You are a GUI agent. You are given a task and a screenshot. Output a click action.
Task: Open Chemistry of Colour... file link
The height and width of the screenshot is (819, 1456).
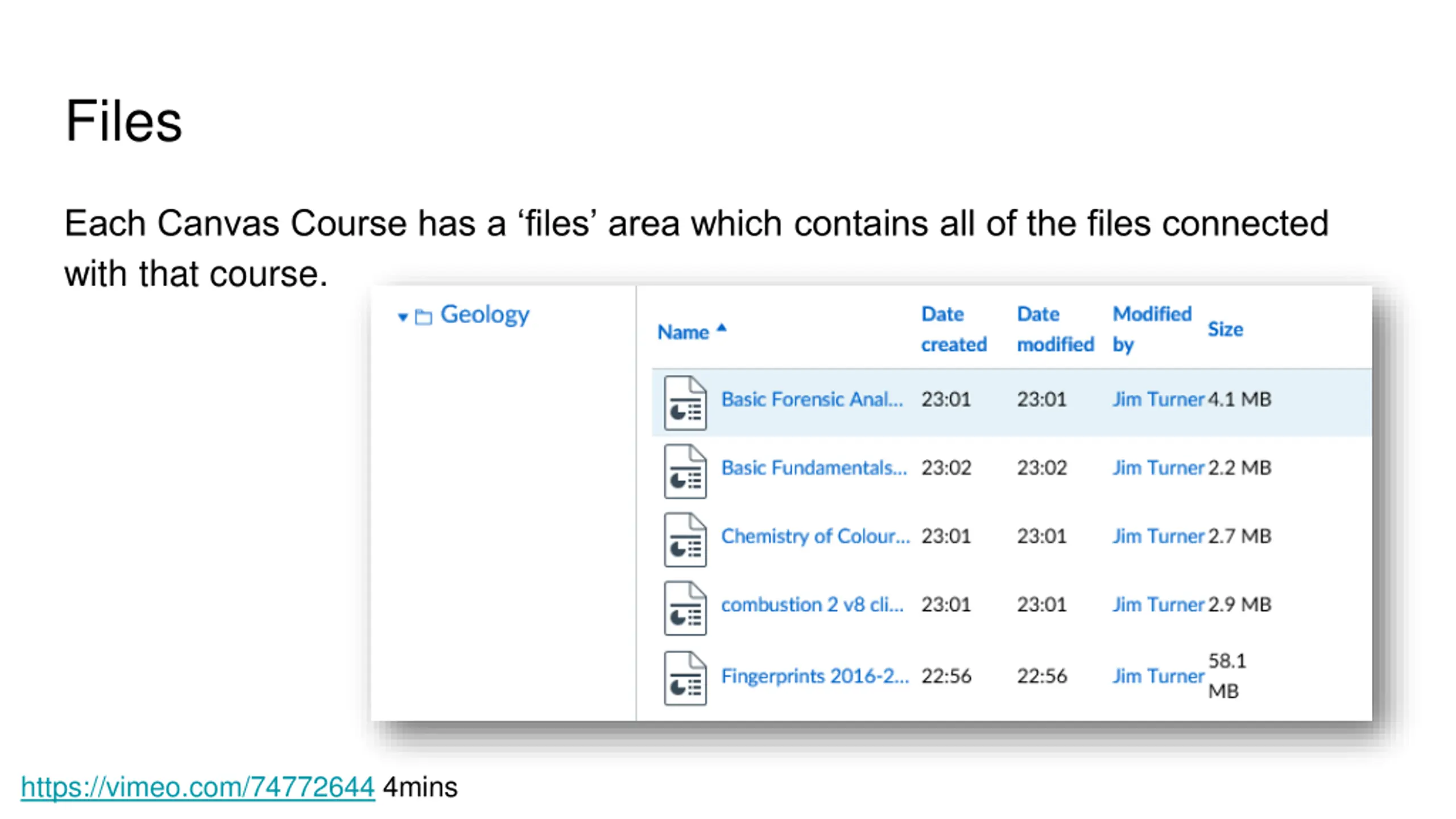pos(816,536)
